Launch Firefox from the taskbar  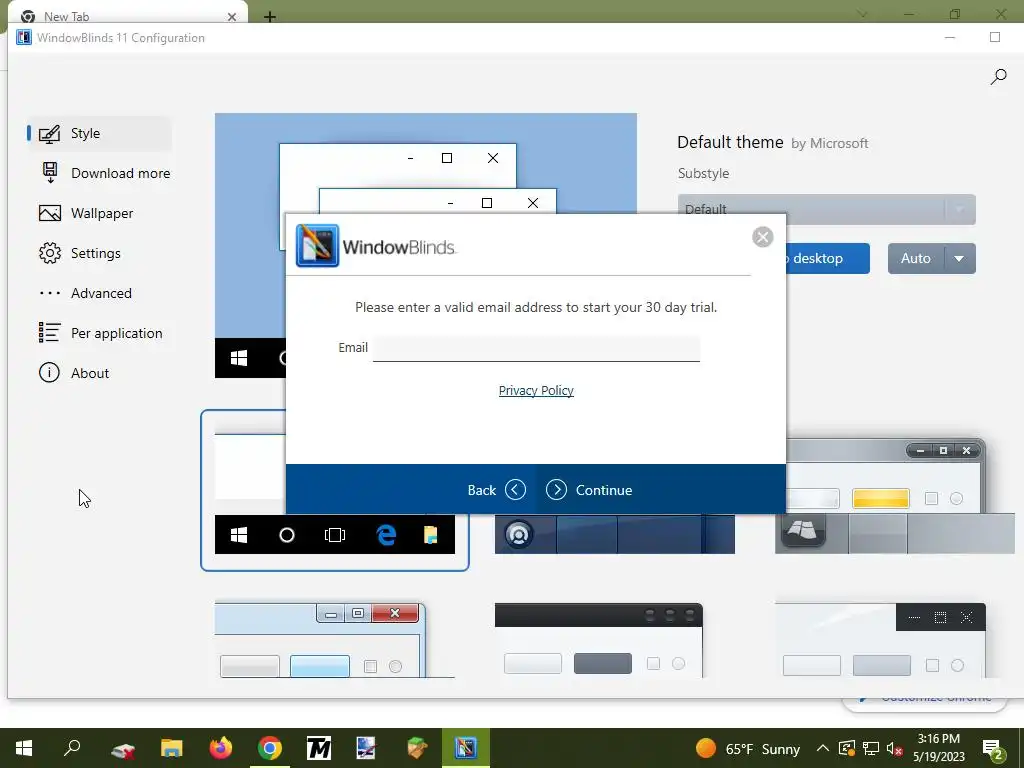coord(221,748)
